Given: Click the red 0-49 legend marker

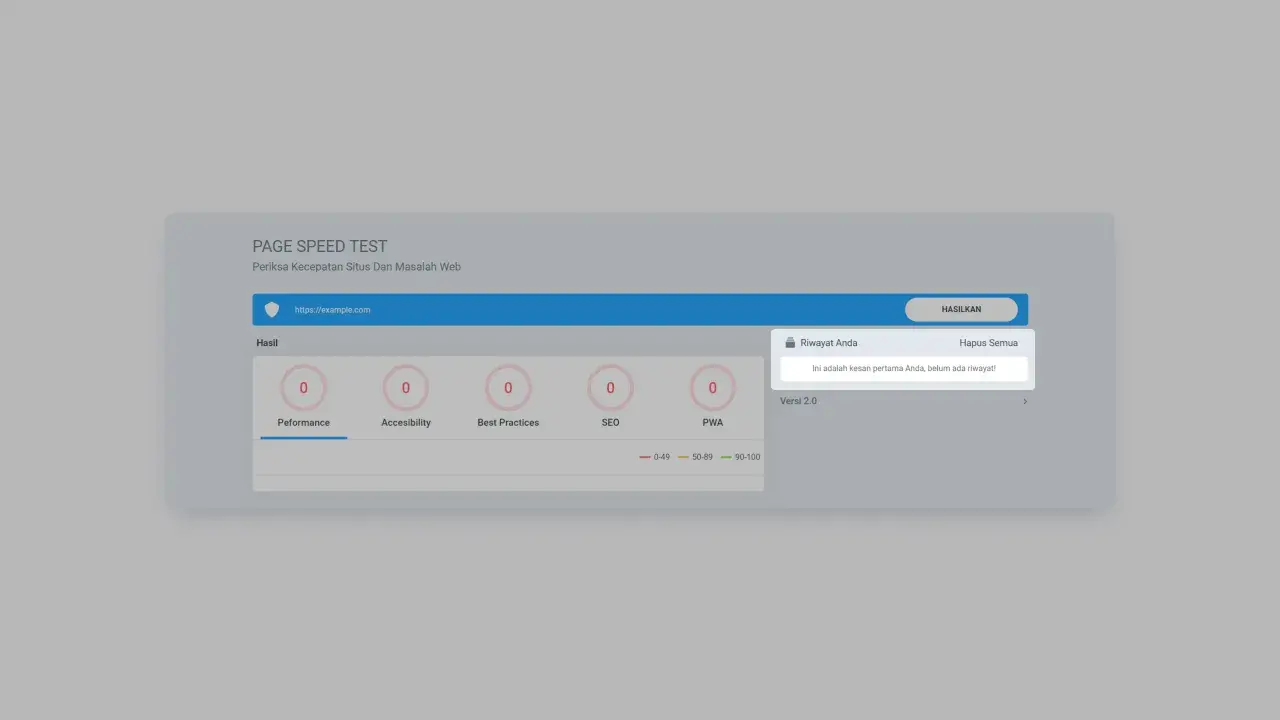Looking at the screenshot, I should click(x=644, y=456).
